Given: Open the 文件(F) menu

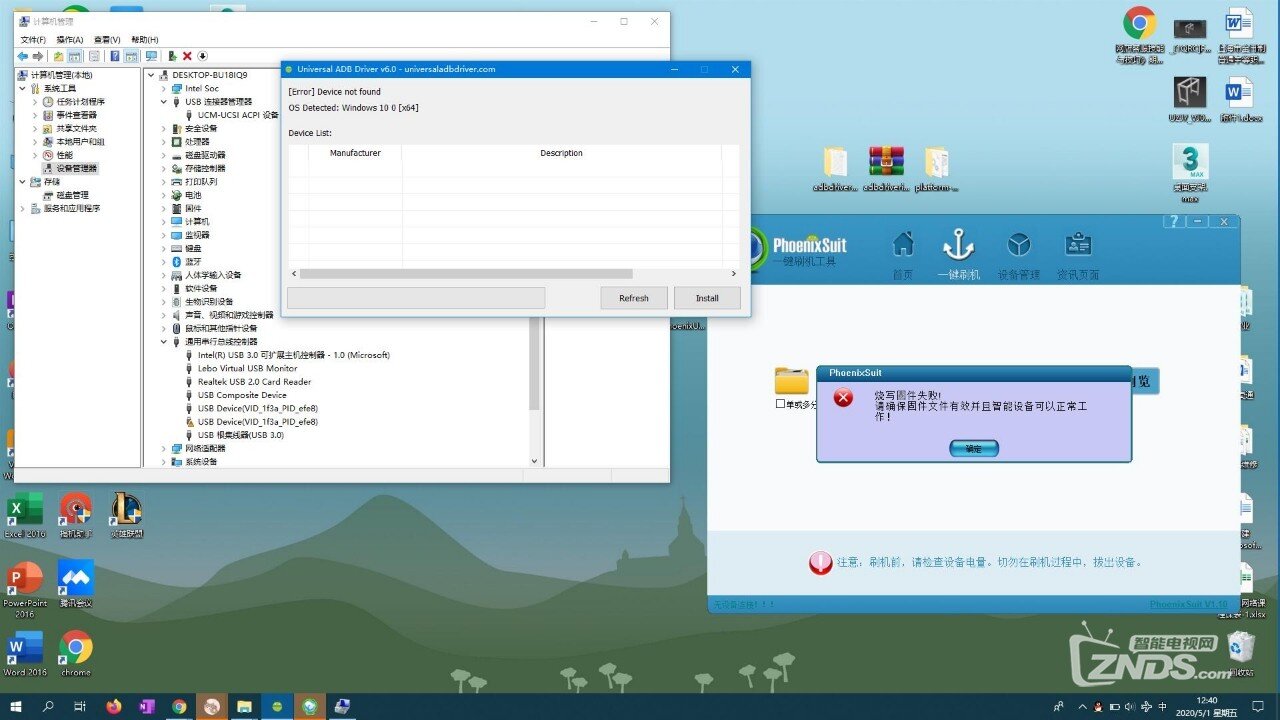Looking at the screenshot, I should (x=34, y=40).
